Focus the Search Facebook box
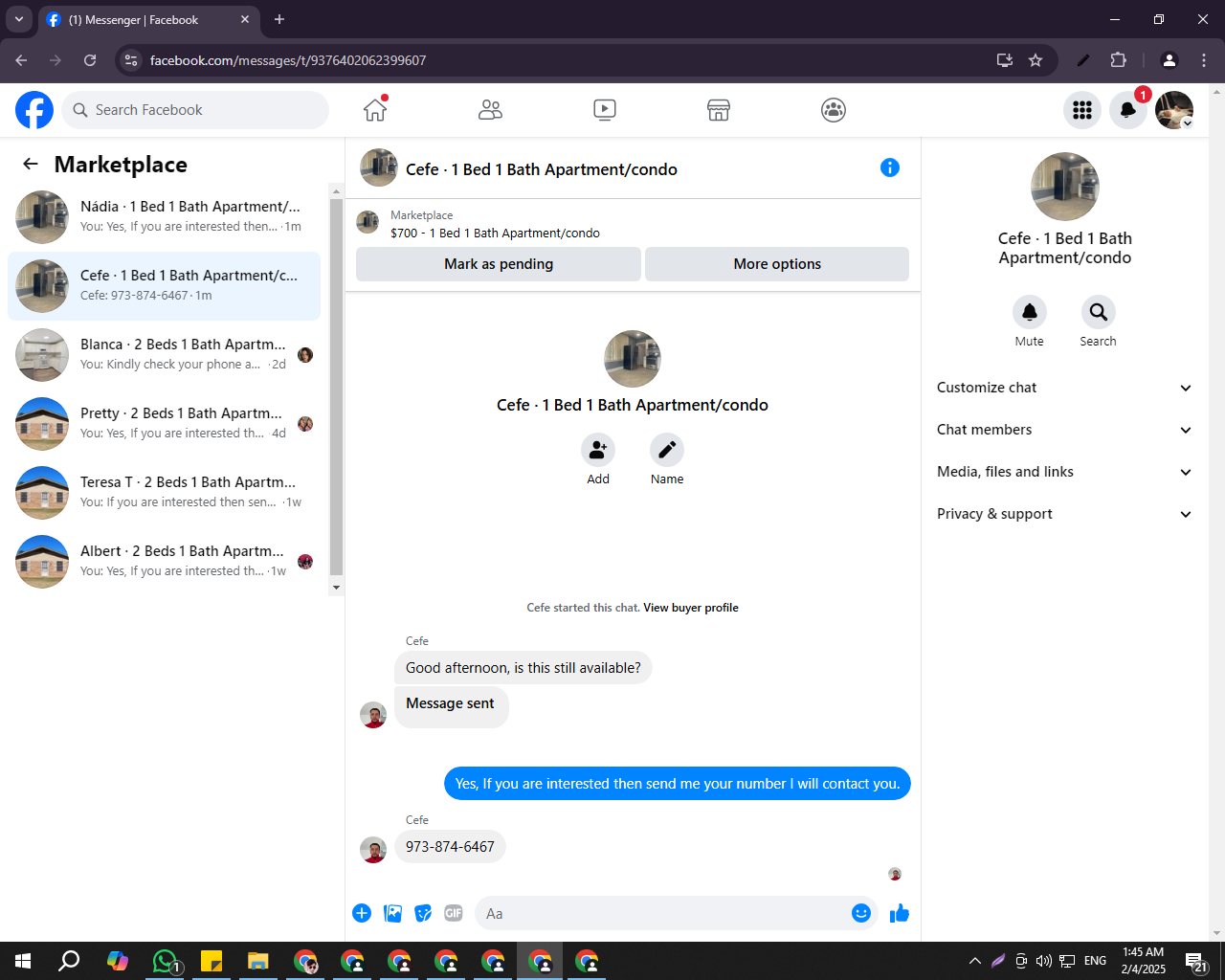The height and width of the screenshot is (980, 1225). [x=195, y=110]
